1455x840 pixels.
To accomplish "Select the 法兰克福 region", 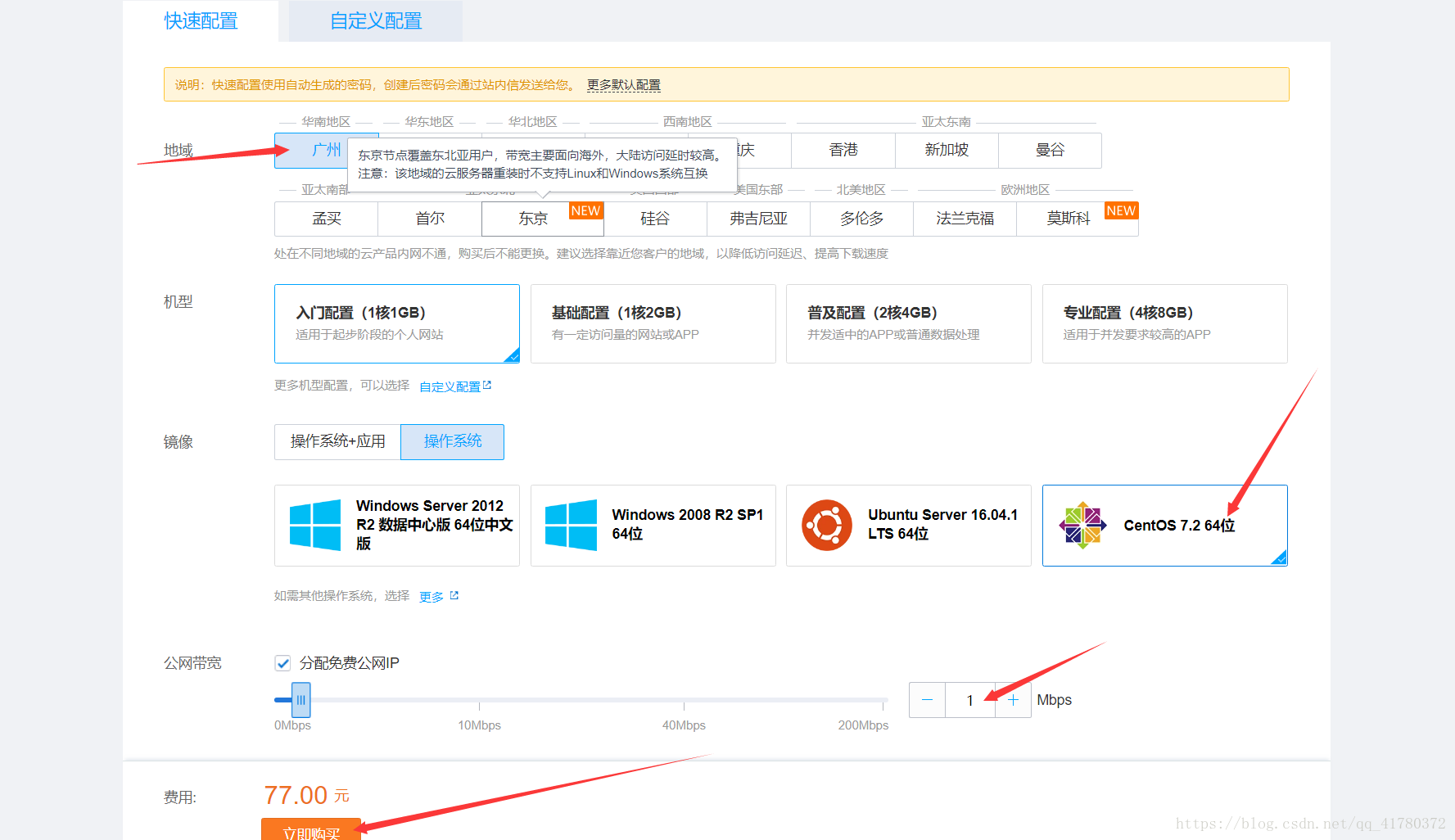I will click(965, 219).
